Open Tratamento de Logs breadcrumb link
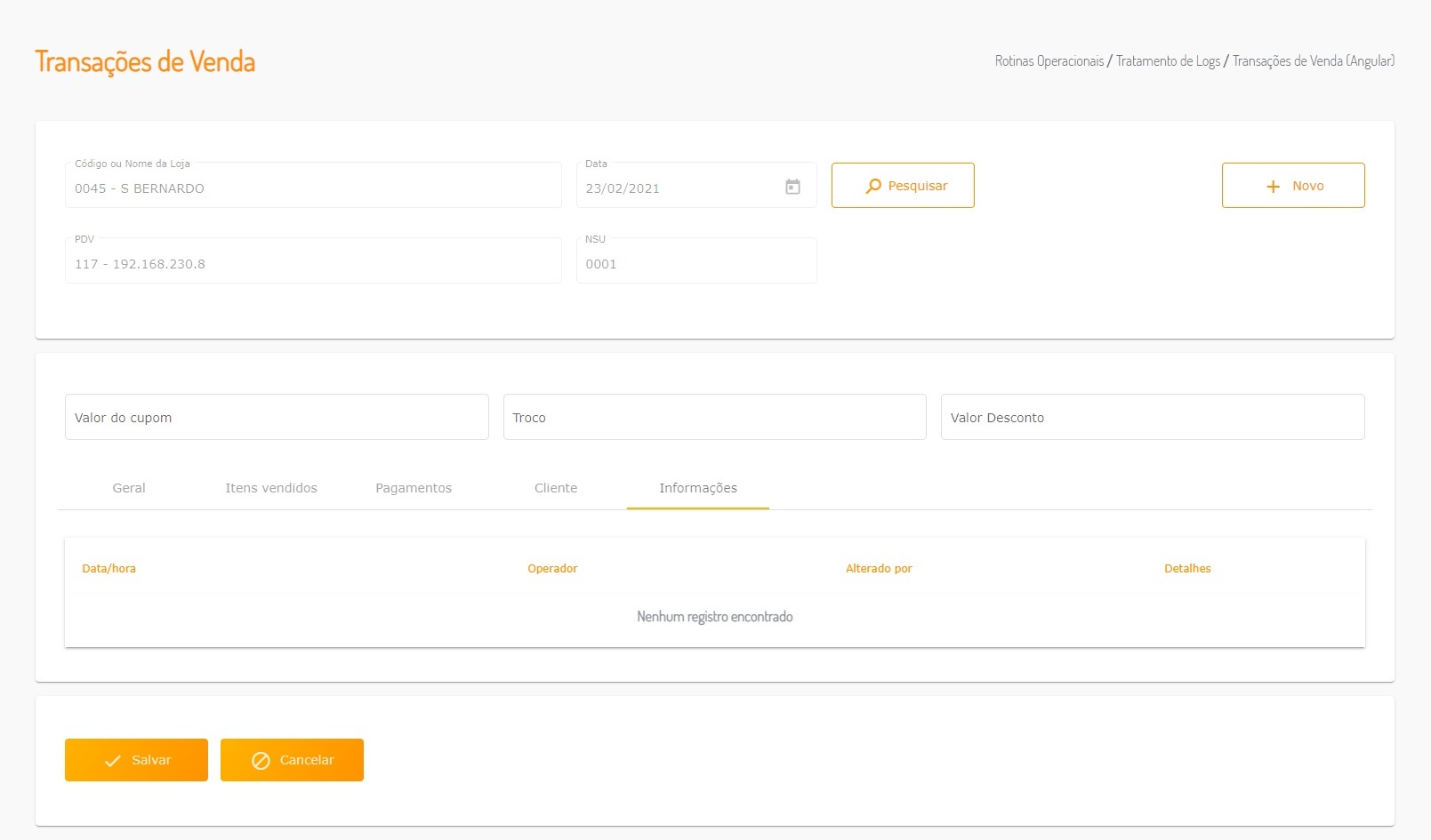The width and height of the screenshot is (1431, 840). (1168, 61)
